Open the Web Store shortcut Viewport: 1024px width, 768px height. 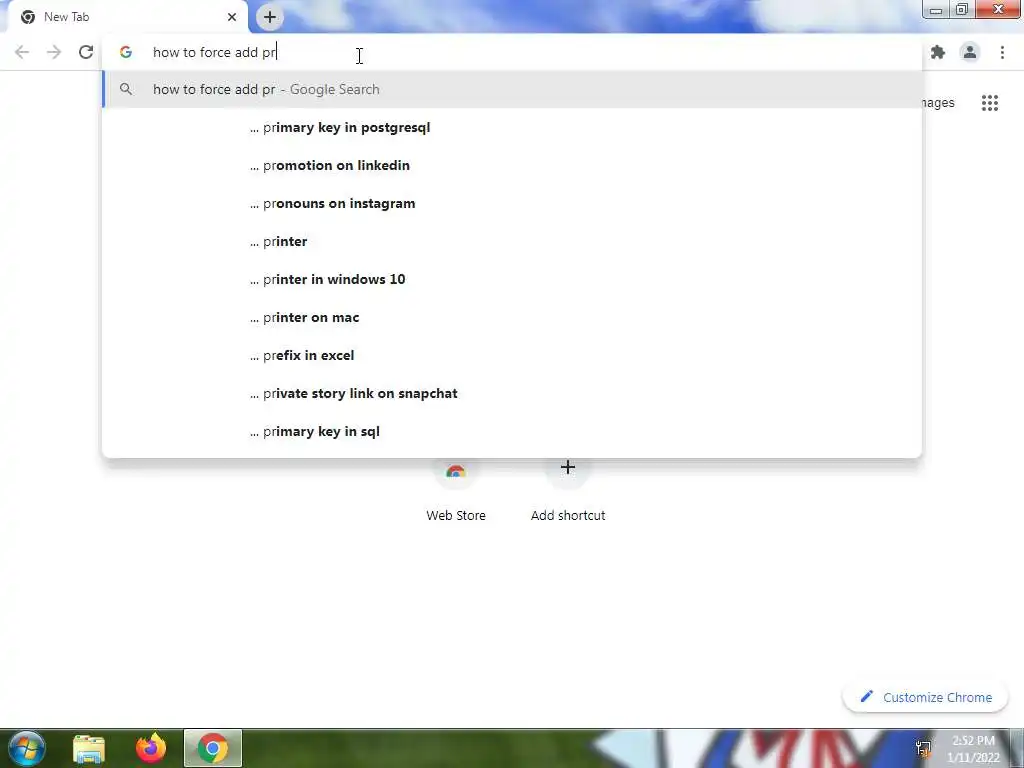(456, 490)
